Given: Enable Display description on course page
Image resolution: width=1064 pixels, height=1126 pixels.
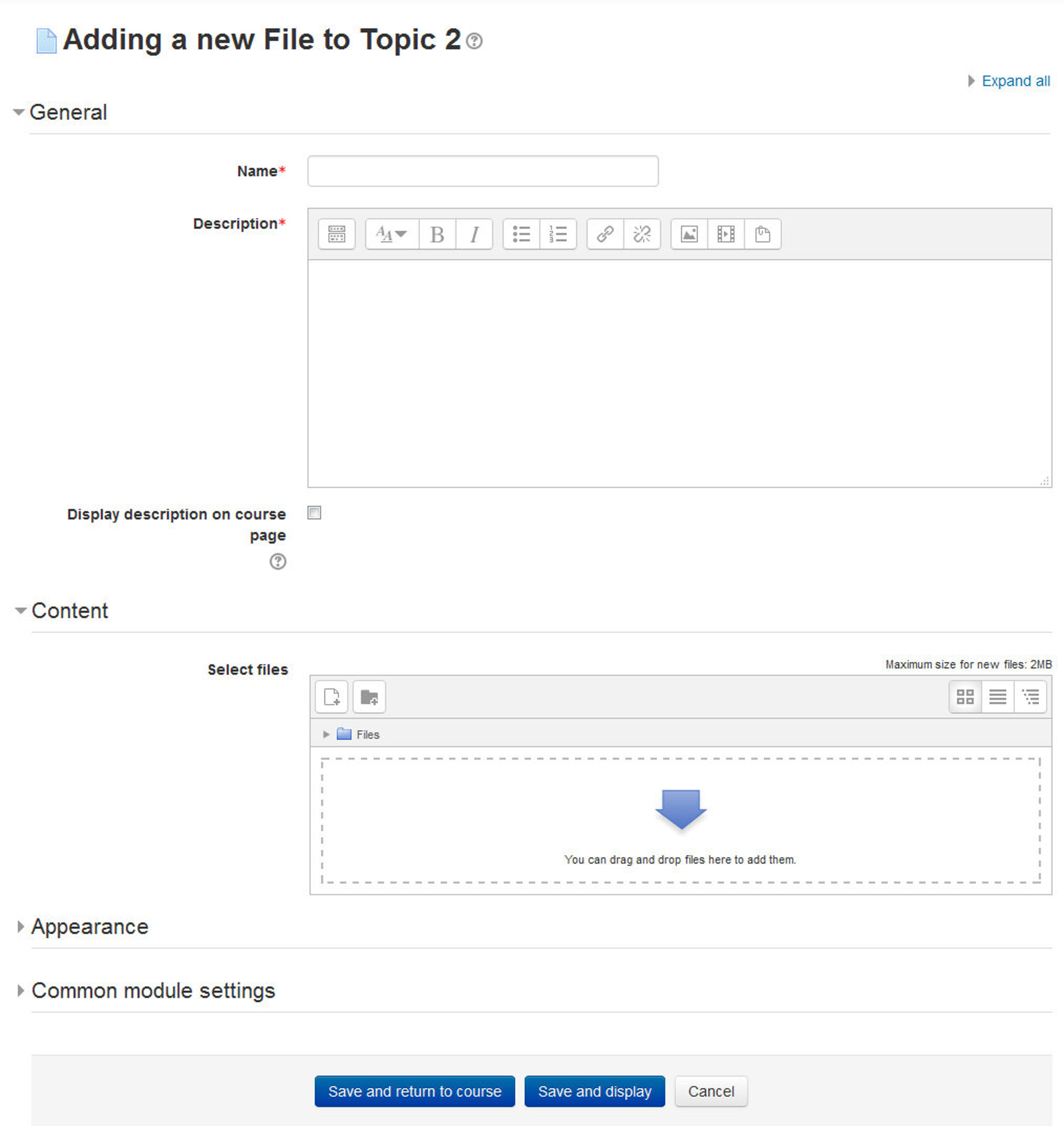Looking at the screenshot, I should 314,513.
